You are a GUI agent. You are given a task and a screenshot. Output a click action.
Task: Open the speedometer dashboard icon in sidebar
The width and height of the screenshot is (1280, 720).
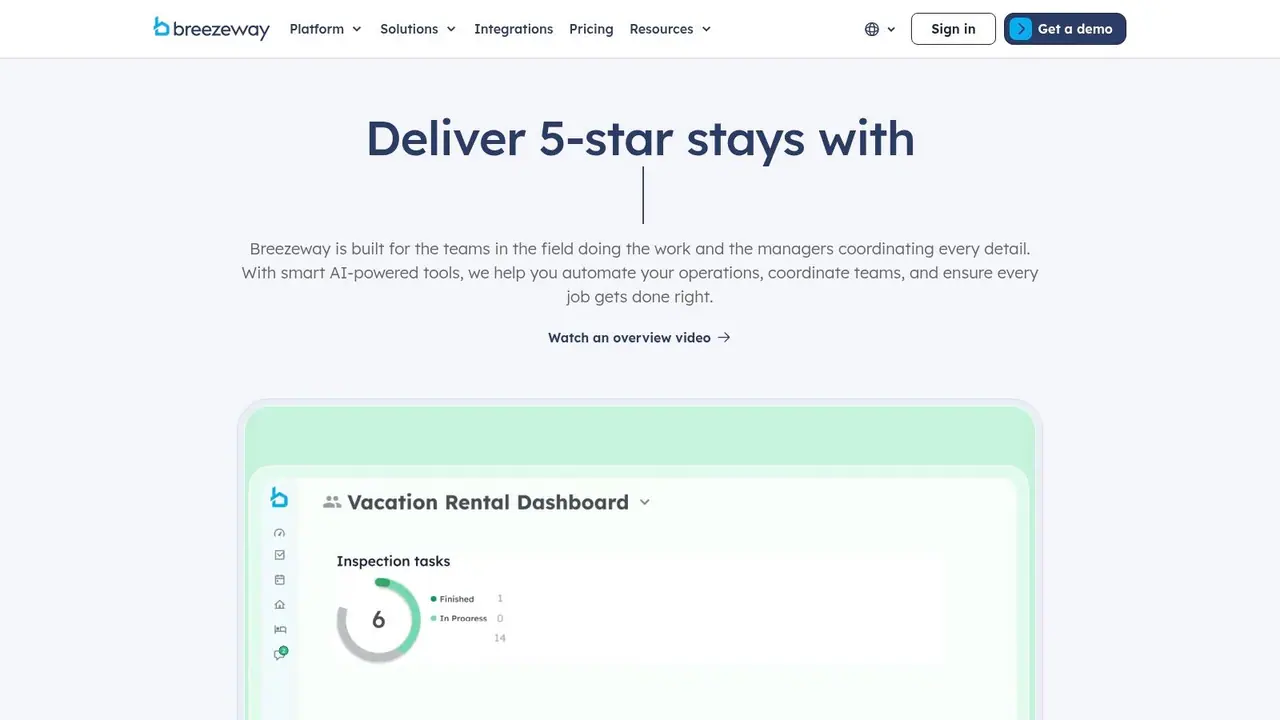[279, 532]
